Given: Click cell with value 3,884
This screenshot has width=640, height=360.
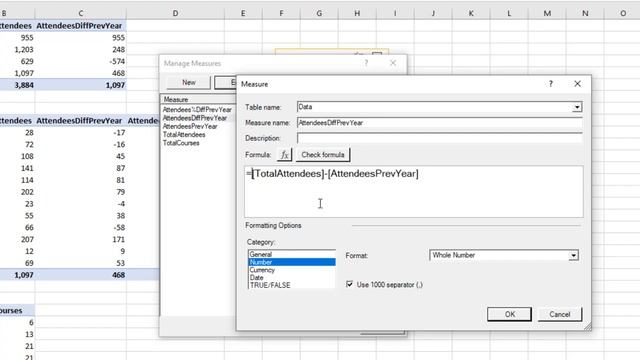Looking at the screenshot, I should [x=17, y=85].
